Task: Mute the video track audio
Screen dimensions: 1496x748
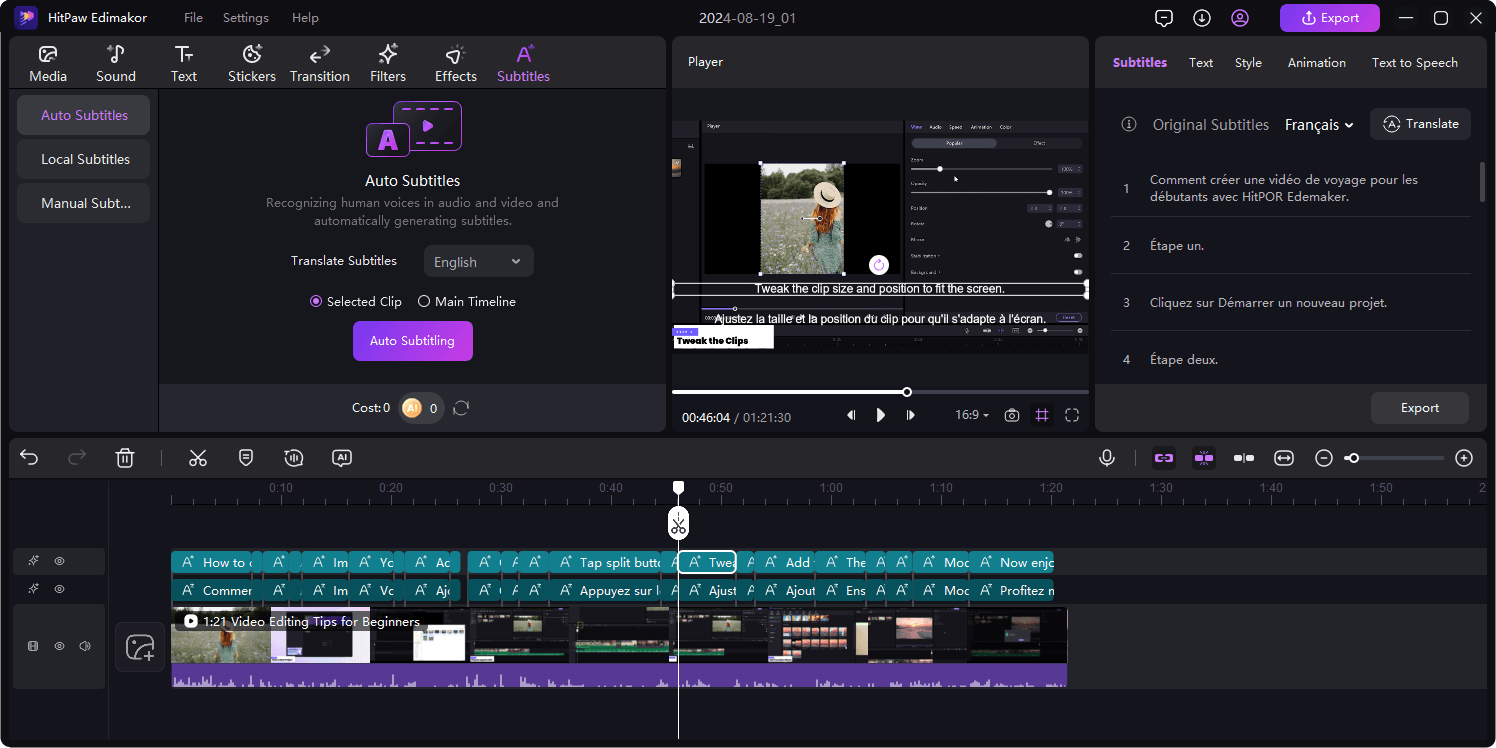Action: (x=85, y=646)
